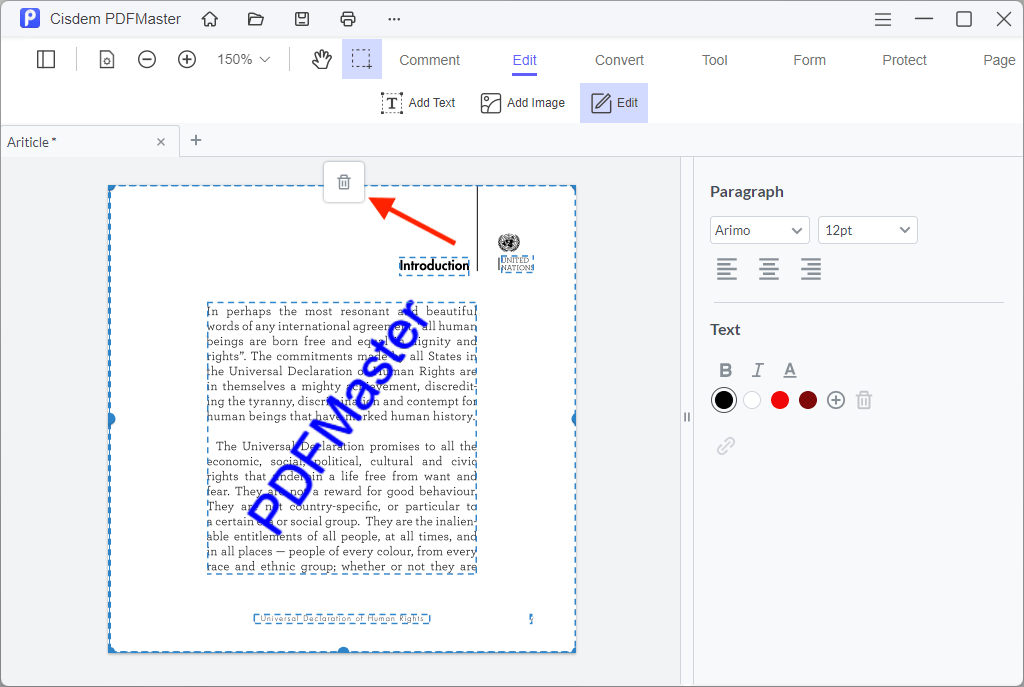The image size is (1024, 687).
Task: Switch to the Convert tab
Action: point(619,60)
